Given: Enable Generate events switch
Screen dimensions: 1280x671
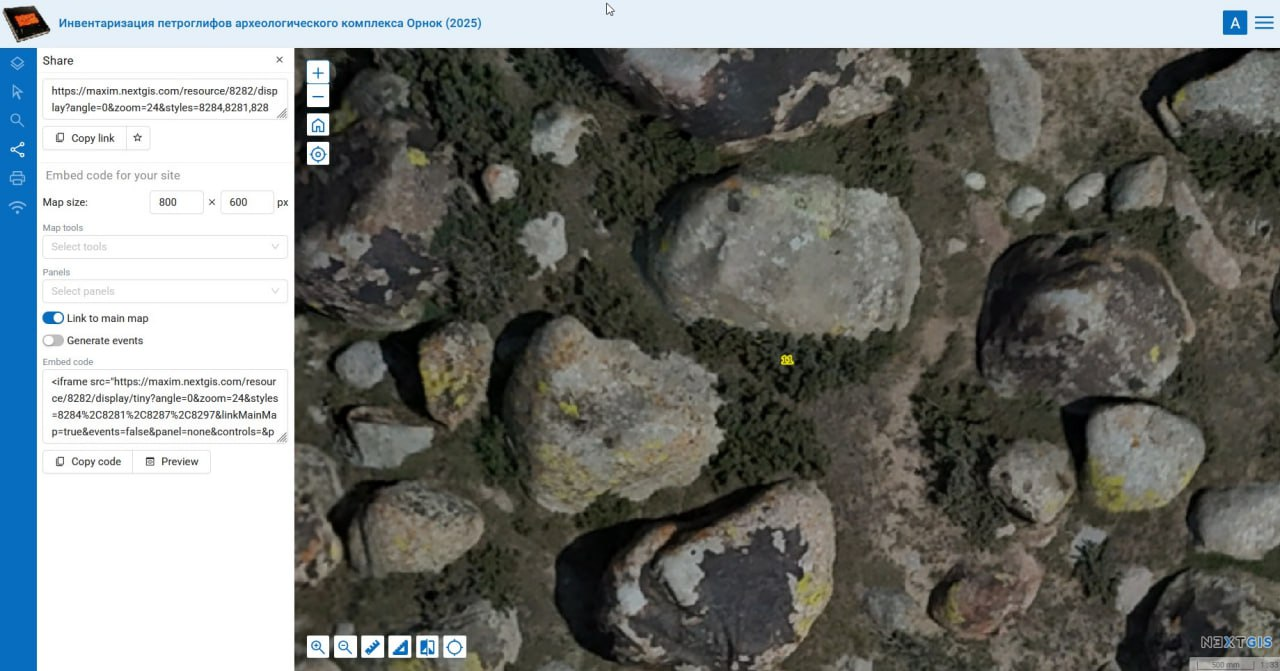Looking at the screenshot, I should point(53,340).
